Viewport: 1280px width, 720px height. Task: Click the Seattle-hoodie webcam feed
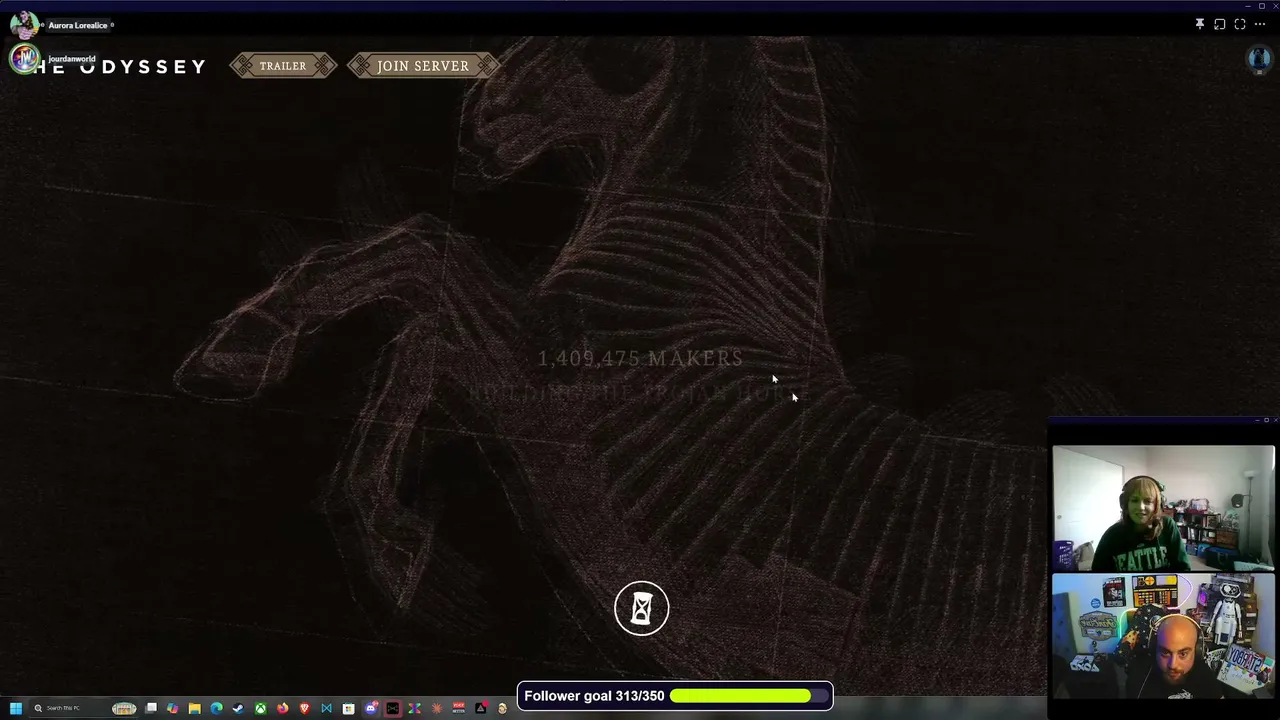pos(1163,507)
